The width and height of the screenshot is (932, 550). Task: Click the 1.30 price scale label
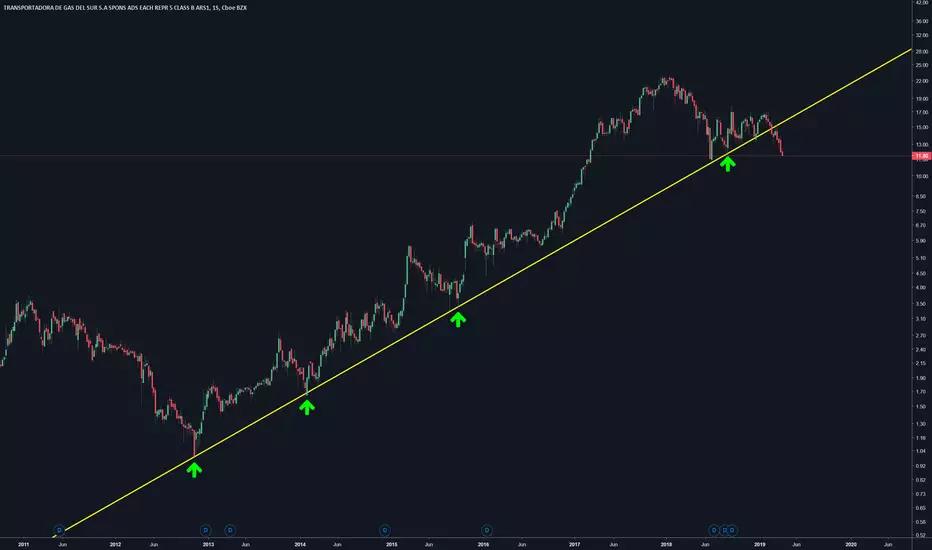(x=921, y=424)
